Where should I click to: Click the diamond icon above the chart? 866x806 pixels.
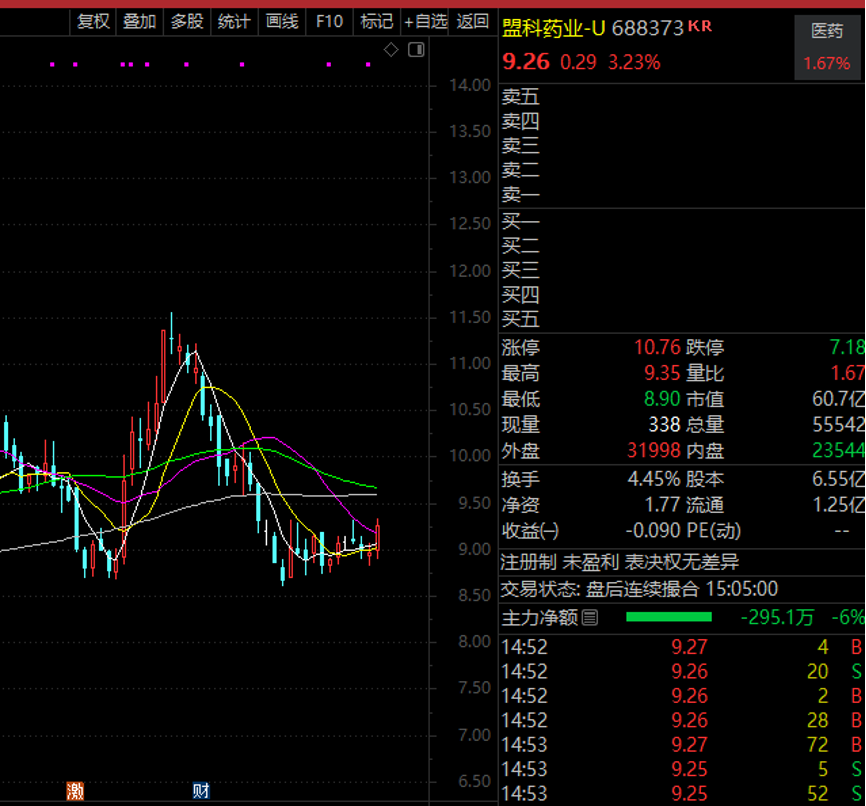pos(391,49)
